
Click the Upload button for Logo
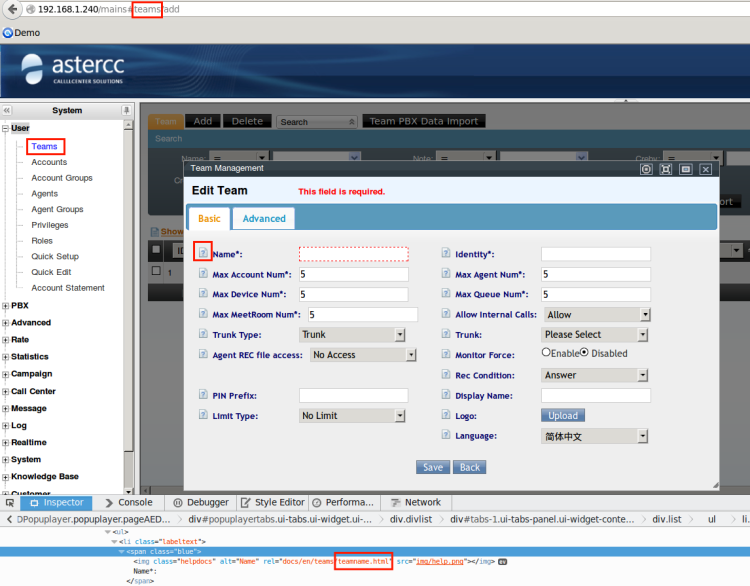click(563, 415)
